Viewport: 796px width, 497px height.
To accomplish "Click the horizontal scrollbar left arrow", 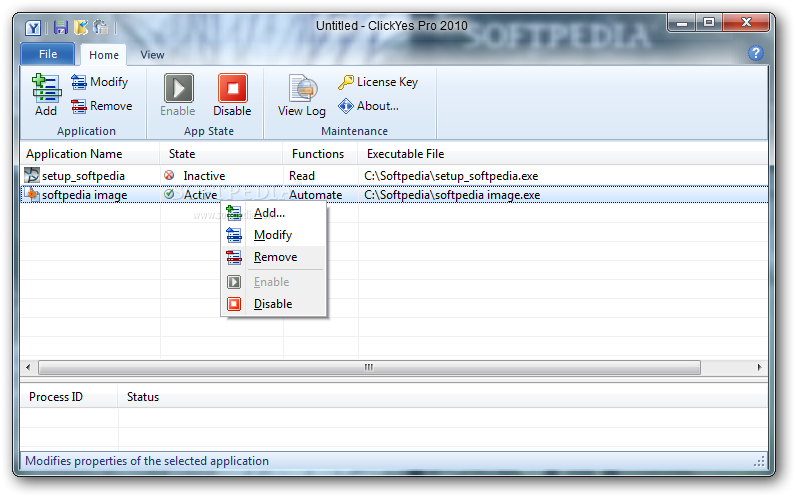I will pos(28,367).
